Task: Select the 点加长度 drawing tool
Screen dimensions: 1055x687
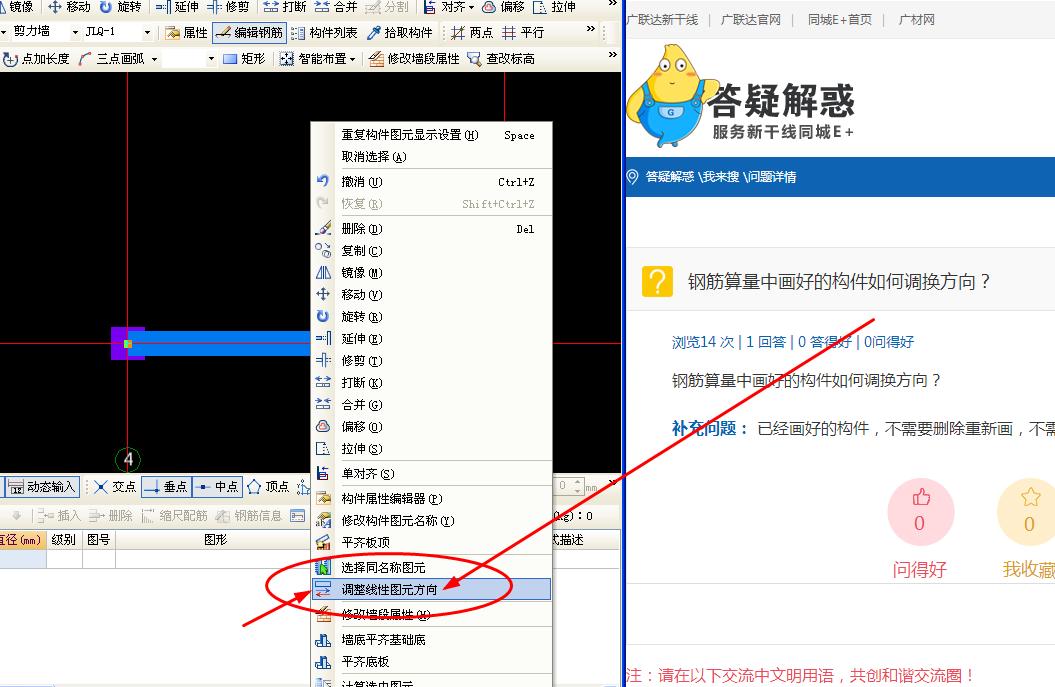Action: coord(36,59)
